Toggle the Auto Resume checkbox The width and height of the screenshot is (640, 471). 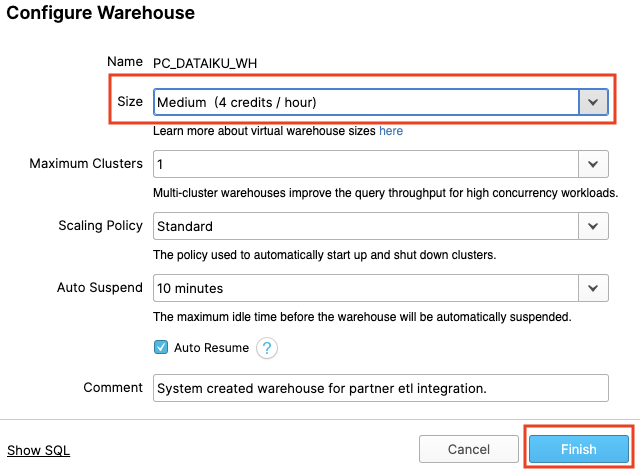[x=160, y=348]
